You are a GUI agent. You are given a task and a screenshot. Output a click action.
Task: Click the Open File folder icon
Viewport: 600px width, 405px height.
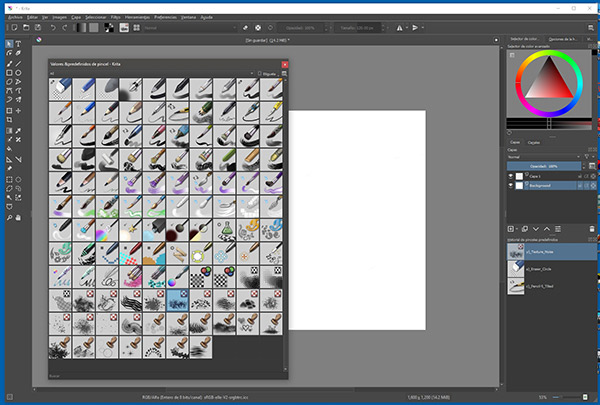point(26,28)
